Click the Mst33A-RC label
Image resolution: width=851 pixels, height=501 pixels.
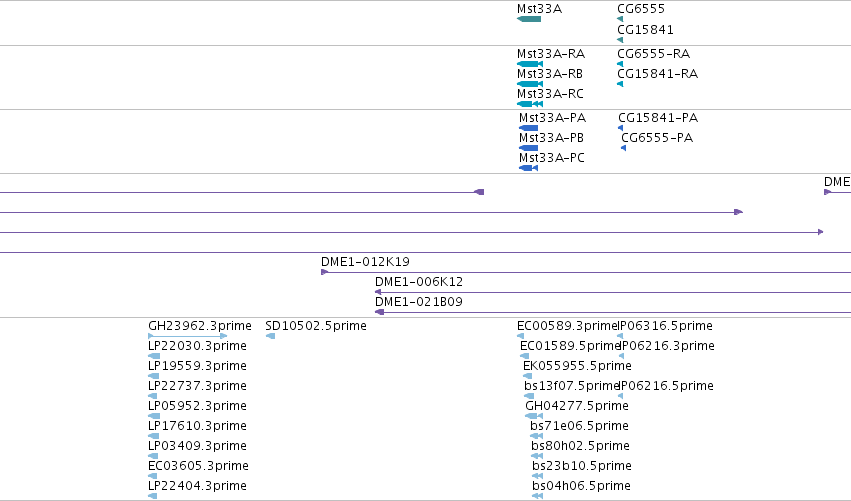[x=550, y=94]
